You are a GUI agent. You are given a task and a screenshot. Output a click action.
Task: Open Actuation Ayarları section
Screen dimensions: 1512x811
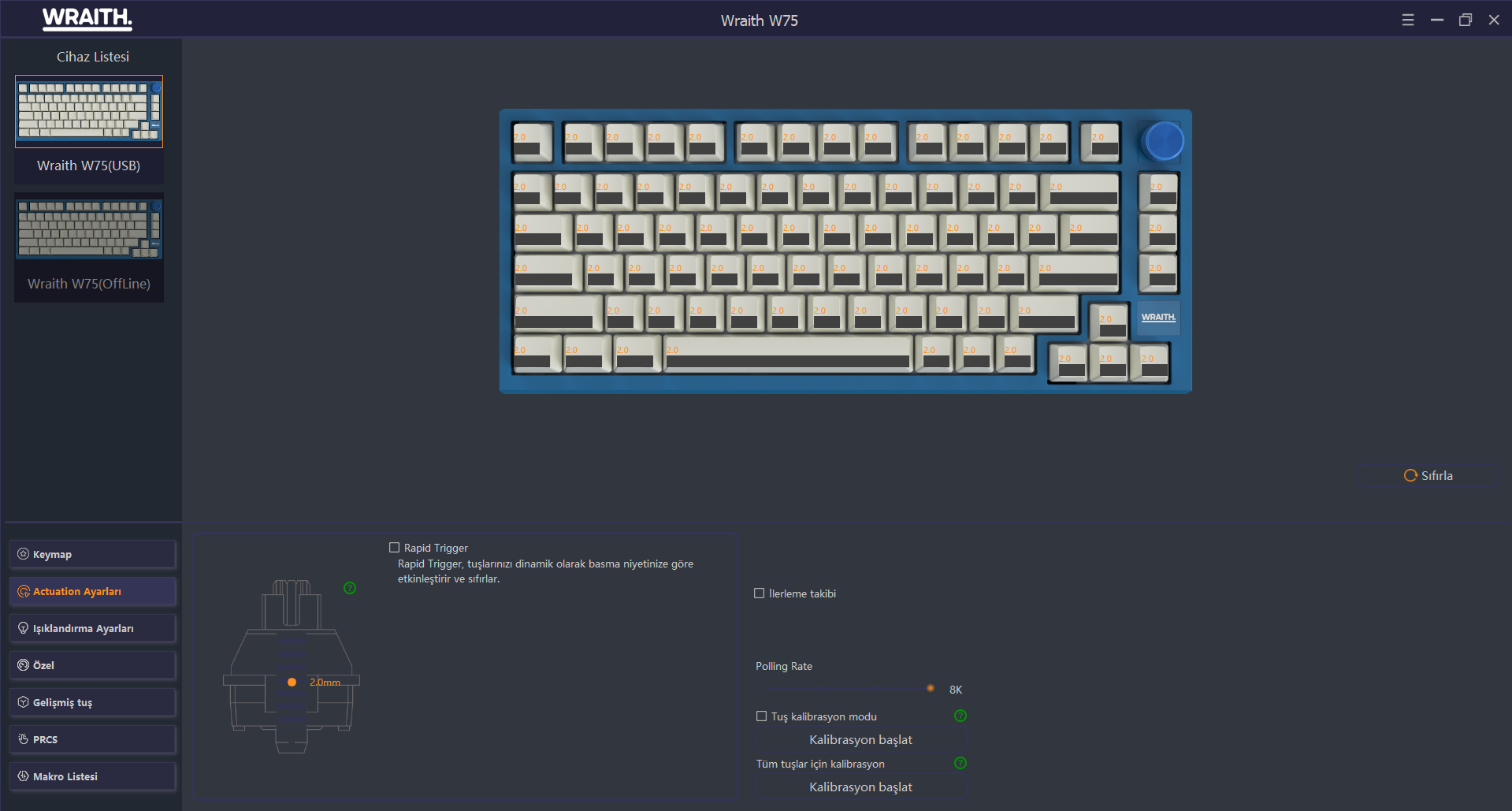tap(92, 591)
